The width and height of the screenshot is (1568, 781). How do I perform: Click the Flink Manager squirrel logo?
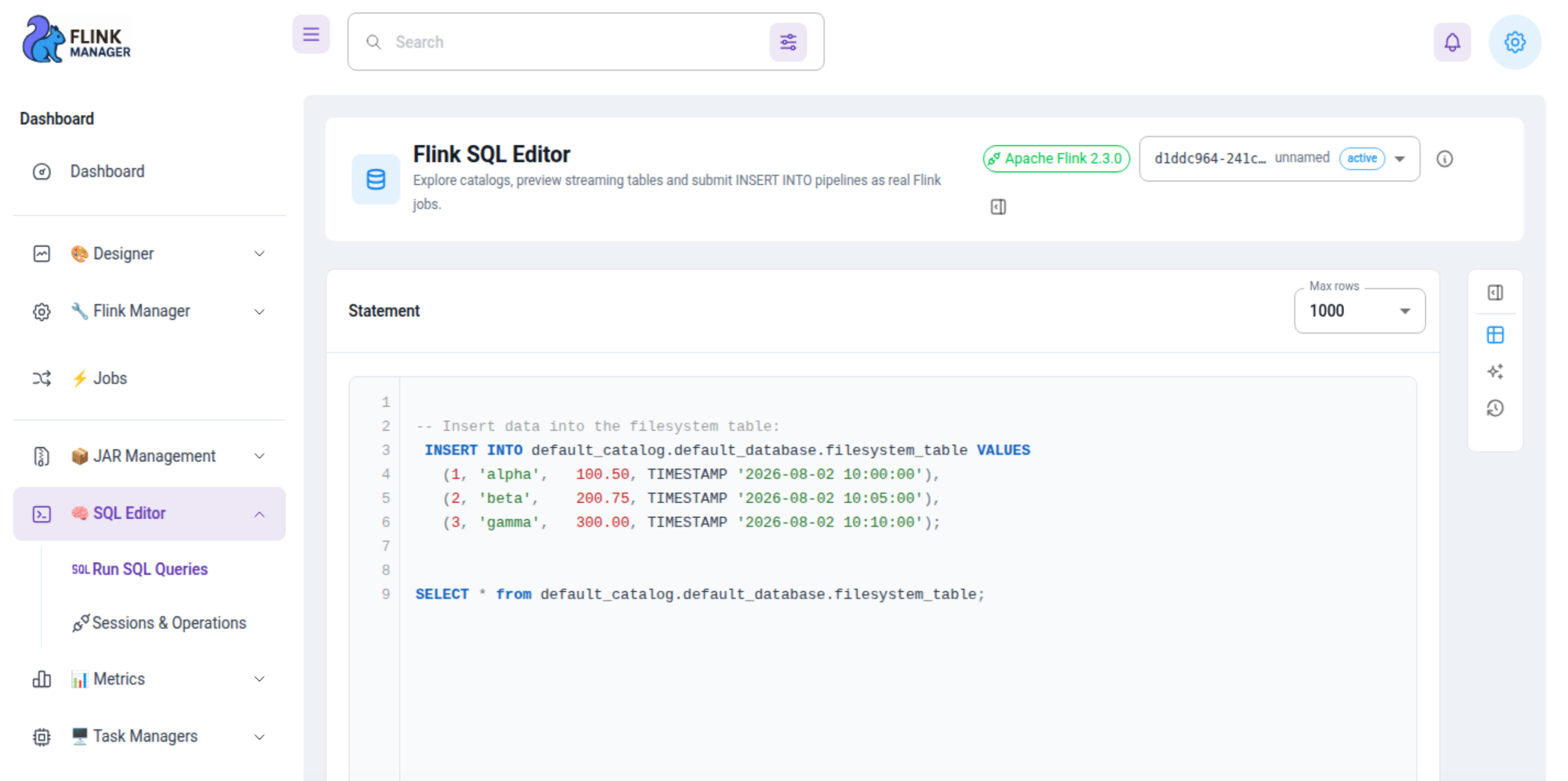pyautogui.click(x=77, y=40)
